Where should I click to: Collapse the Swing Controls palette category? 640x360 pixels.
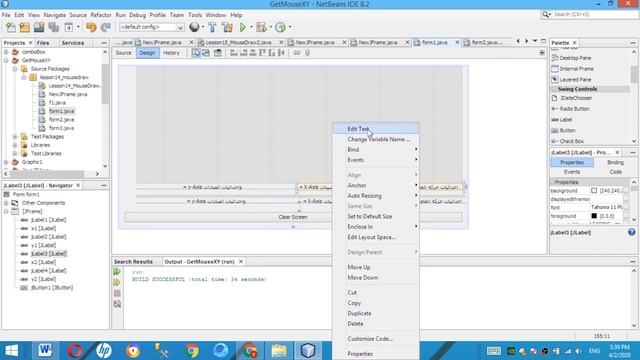554,89
